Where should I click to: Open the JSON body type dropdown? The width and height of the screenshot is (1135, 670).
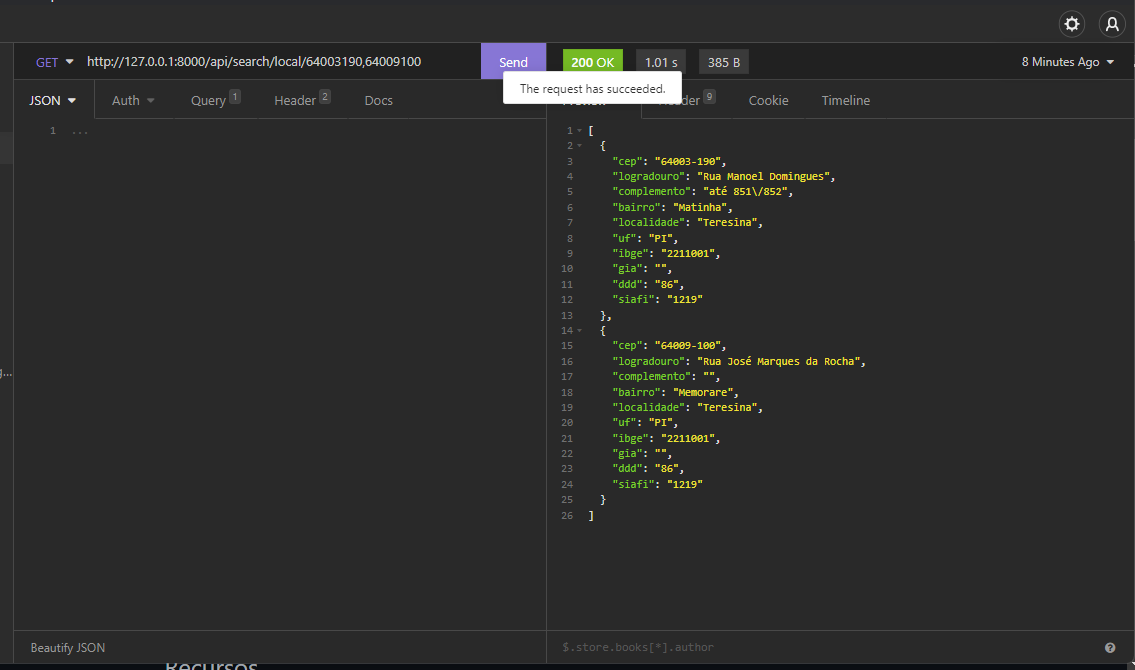coord(50,100)
